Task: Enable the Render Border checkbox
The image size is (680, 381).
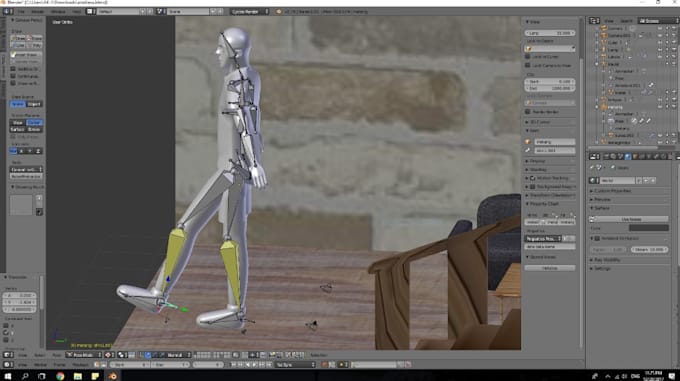Action: [x=528, y=112]
